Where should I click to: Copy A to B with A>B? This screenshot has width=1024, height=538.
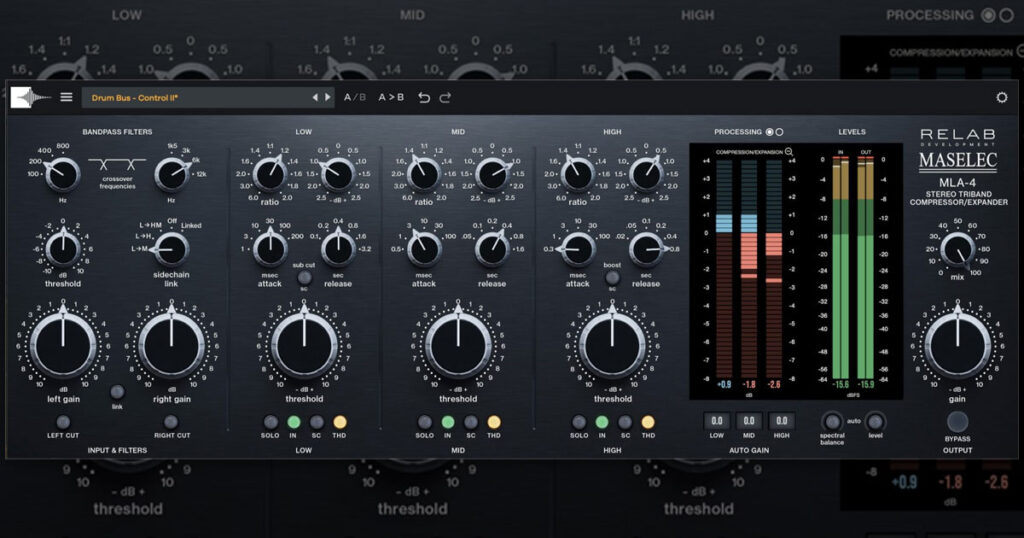coord(391,97)
